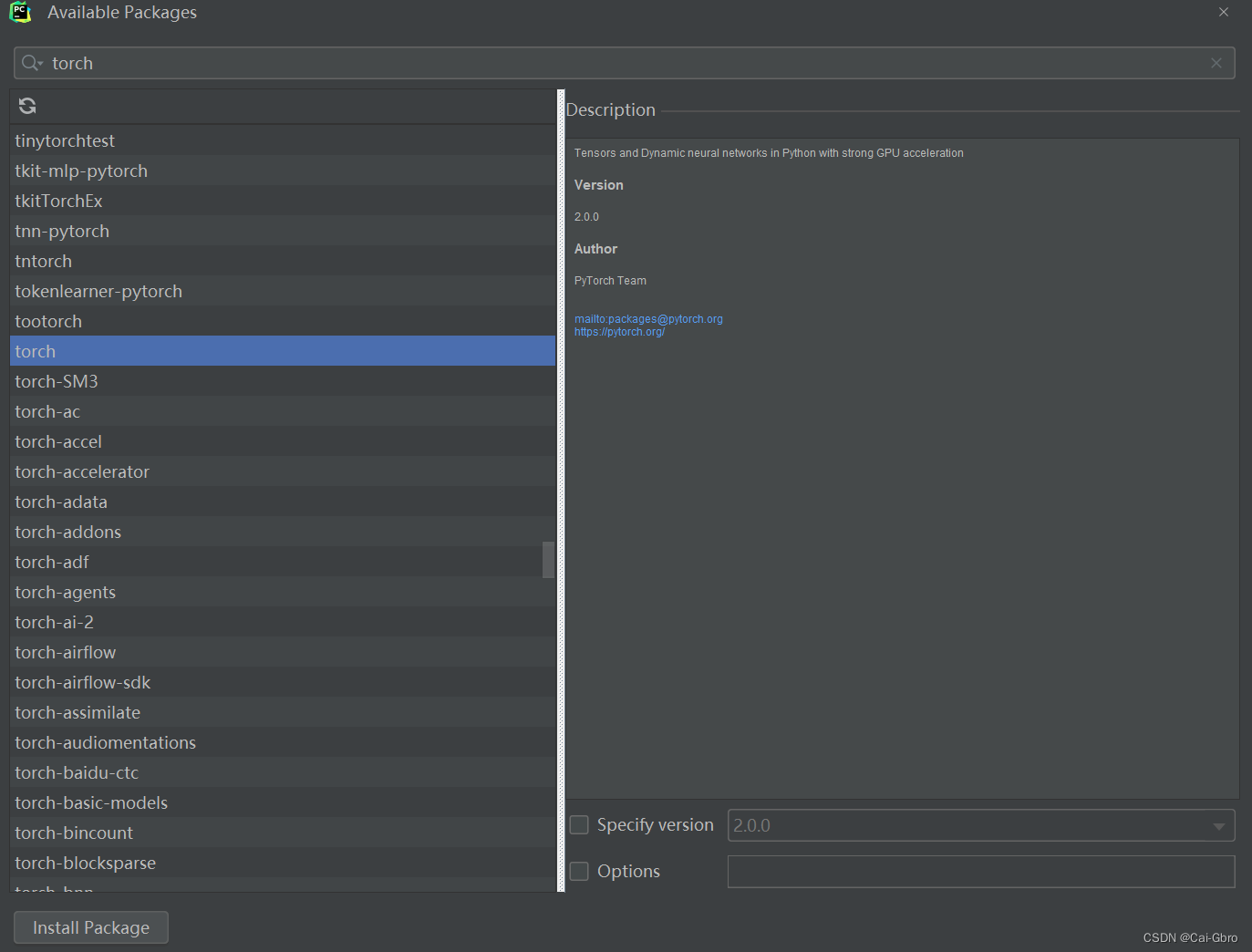This screenshot has height=952, width=1252.
Task: Click the 2.0.0 version value in Description
Action: [x=586, y=217]
